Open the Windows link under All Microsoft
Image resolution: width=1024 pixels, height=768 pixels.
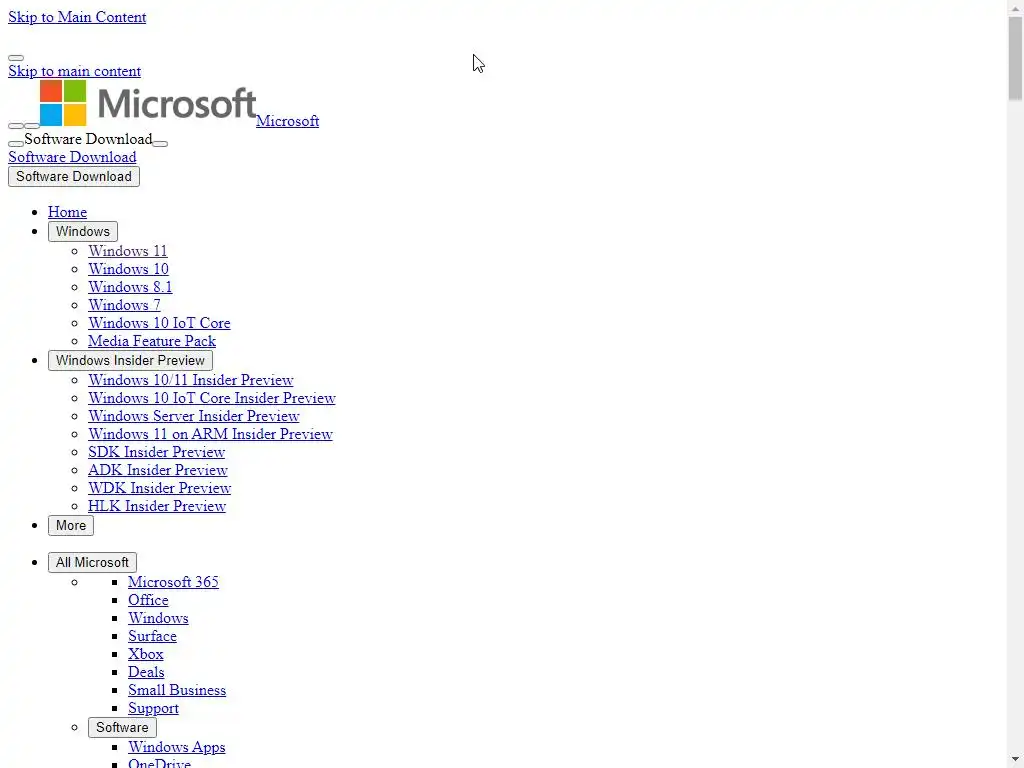click(x=159, y=617)
